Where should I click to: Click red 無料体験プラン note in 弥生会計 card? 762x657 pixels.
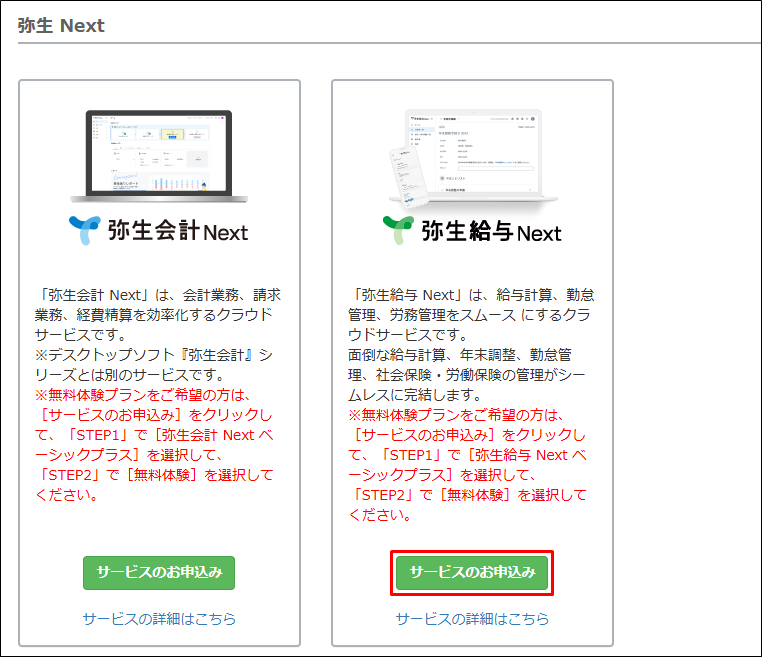pyautogui.click(x=155, y=445)
